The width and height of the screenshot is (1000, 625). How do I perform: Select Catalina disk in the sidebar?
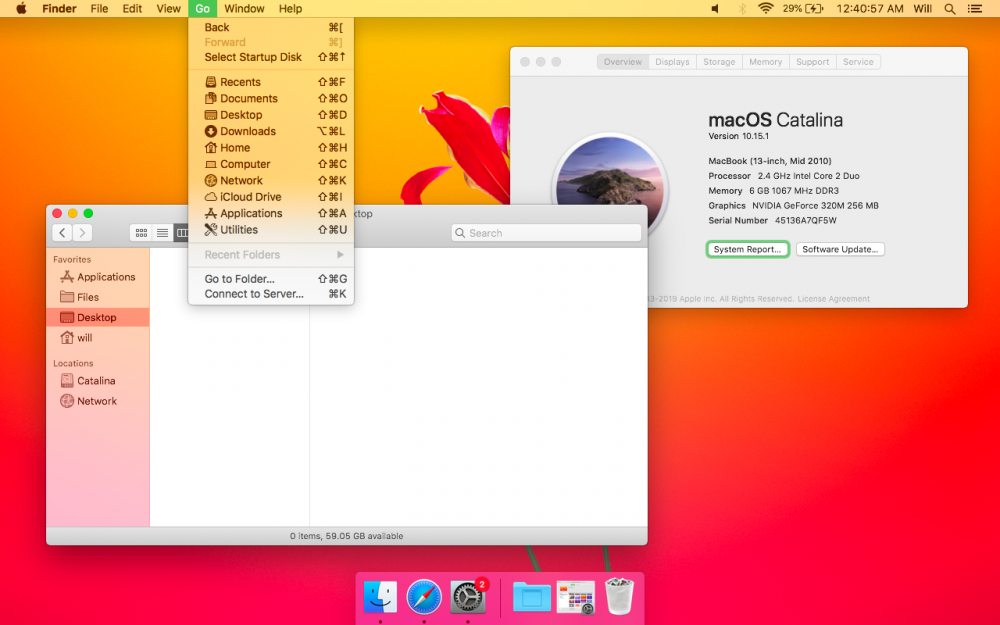(98, 381)
